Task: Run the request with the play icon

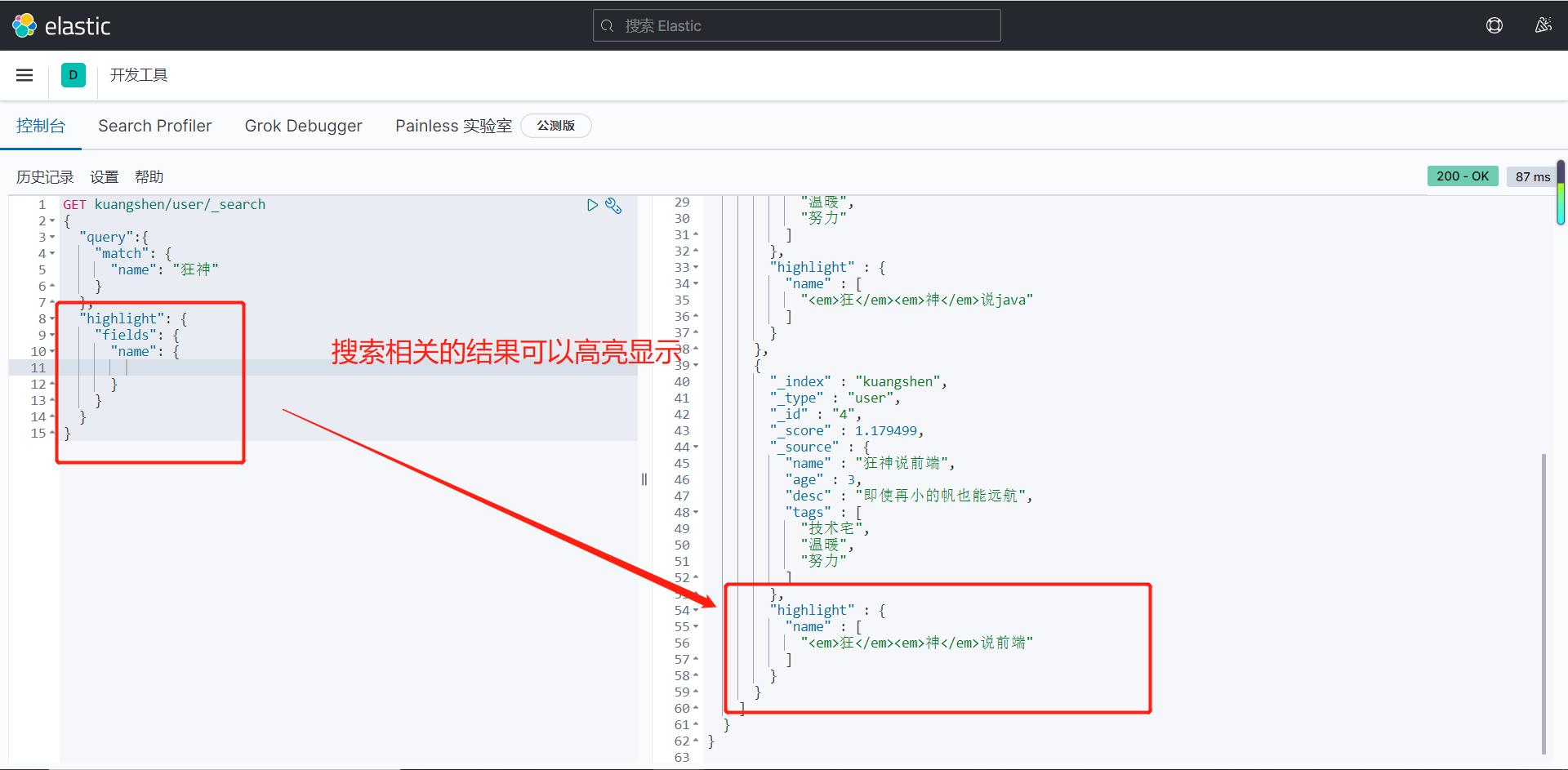Action: point(592,205)
